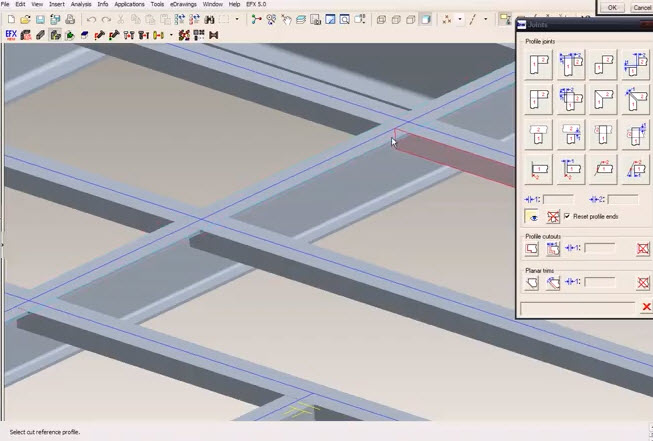653x441 pixels.
Task: Toggle the preview eye button in Joints dialog
Action: [532, 217]
